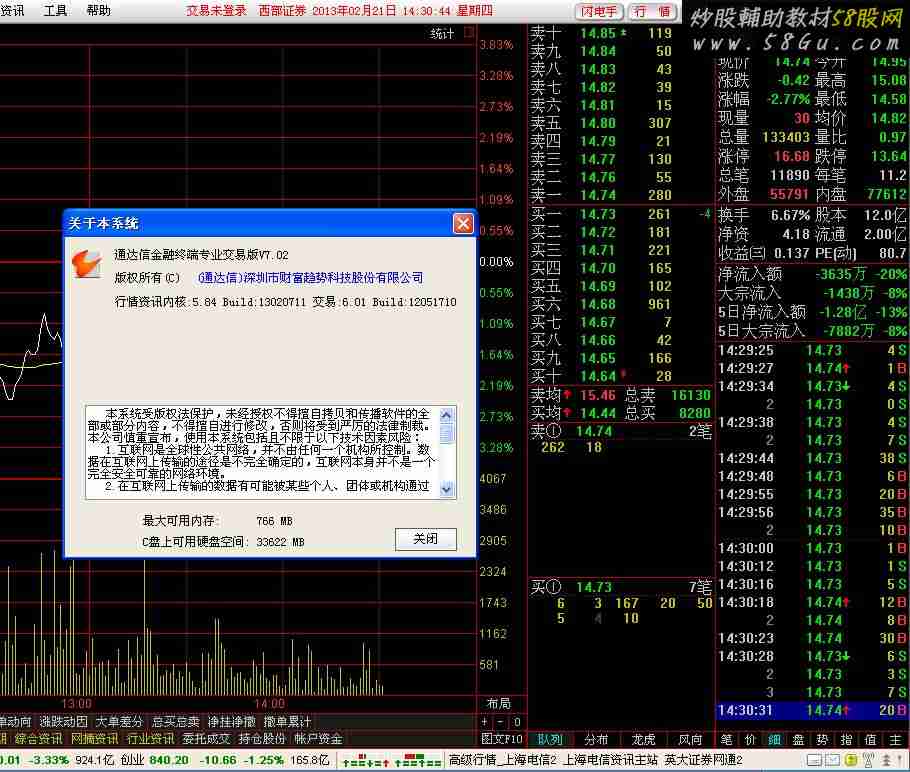910x772 pixels.
Task: Click the antenna signal icon in the status bar
Action: [x=869, y=760]
